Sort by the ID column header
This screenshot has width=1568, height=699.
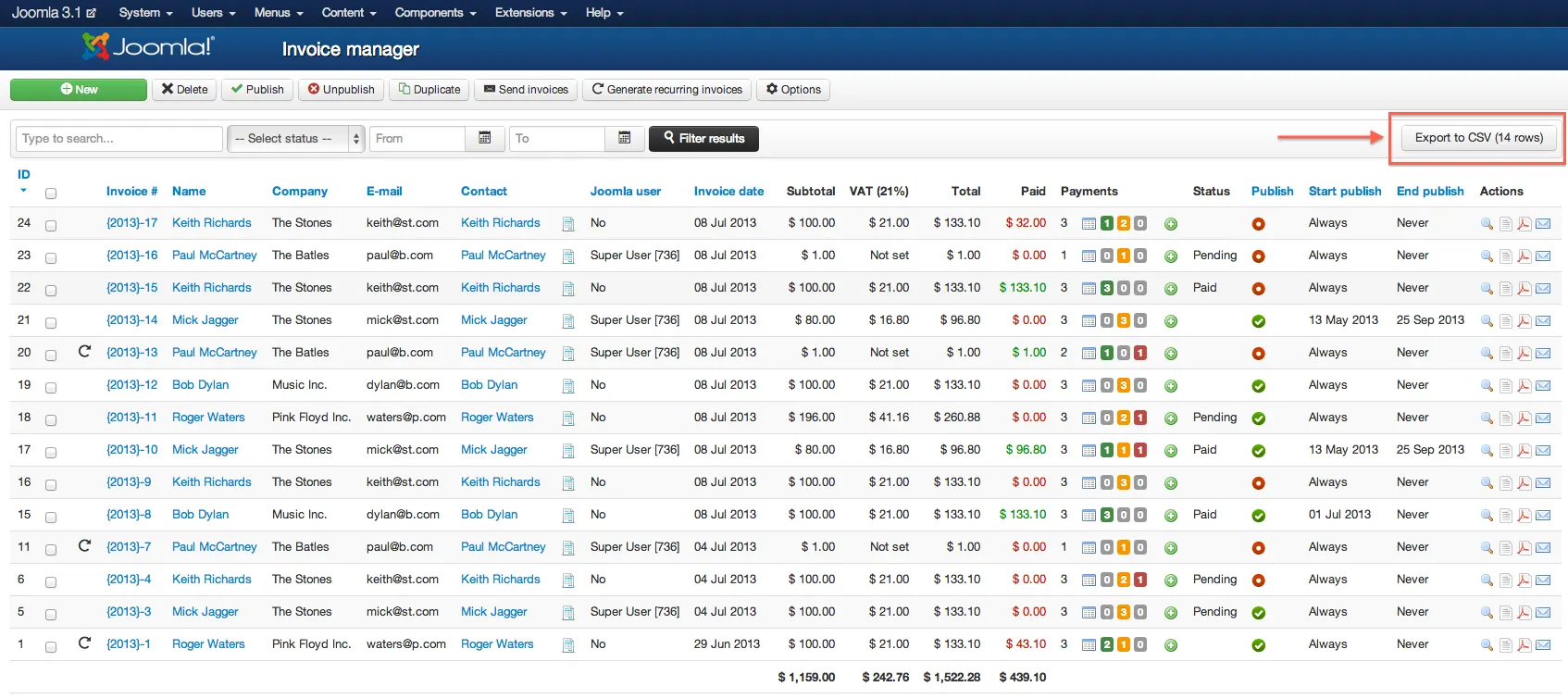tap(24, 175)
